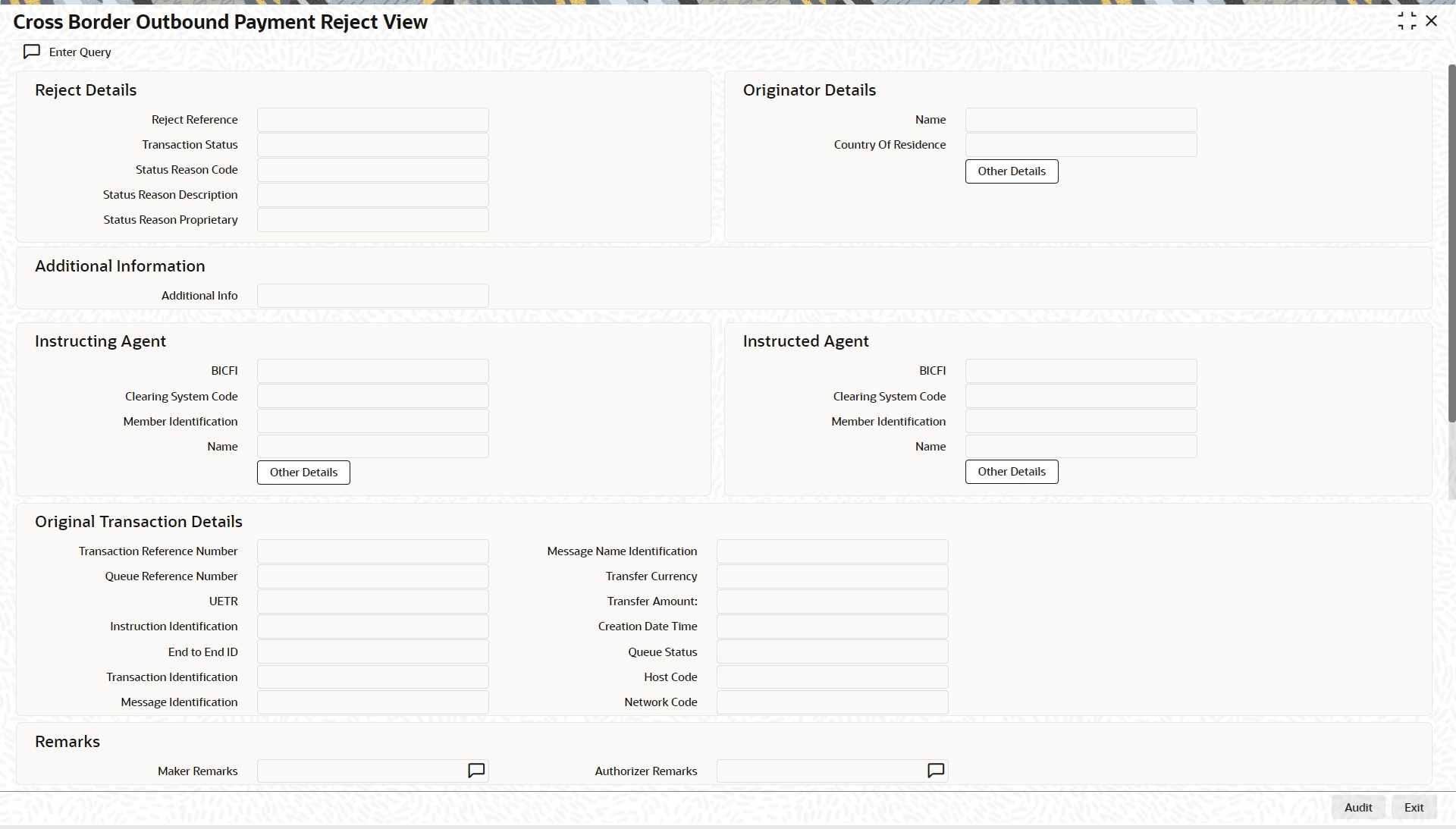This screenshot has width=1456, height=829.
Task: Click the Network Code field
Action: pos(832,702)
